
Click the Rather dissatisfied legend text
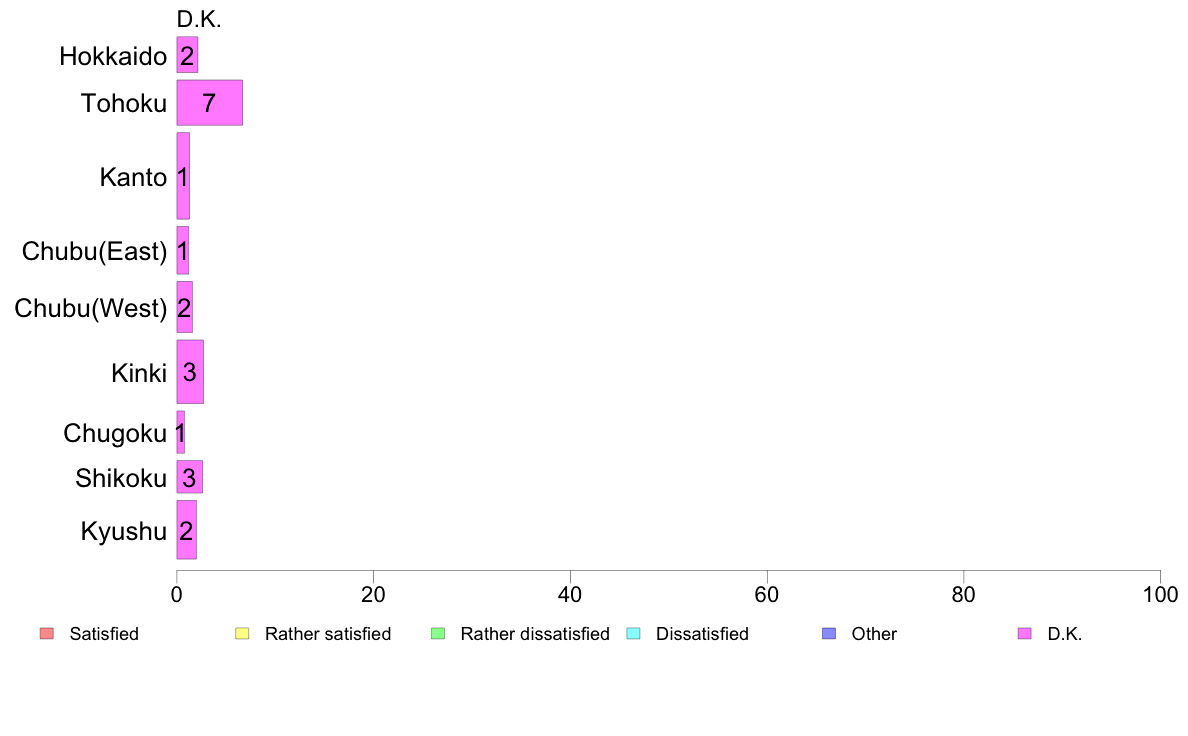[535, 634]
